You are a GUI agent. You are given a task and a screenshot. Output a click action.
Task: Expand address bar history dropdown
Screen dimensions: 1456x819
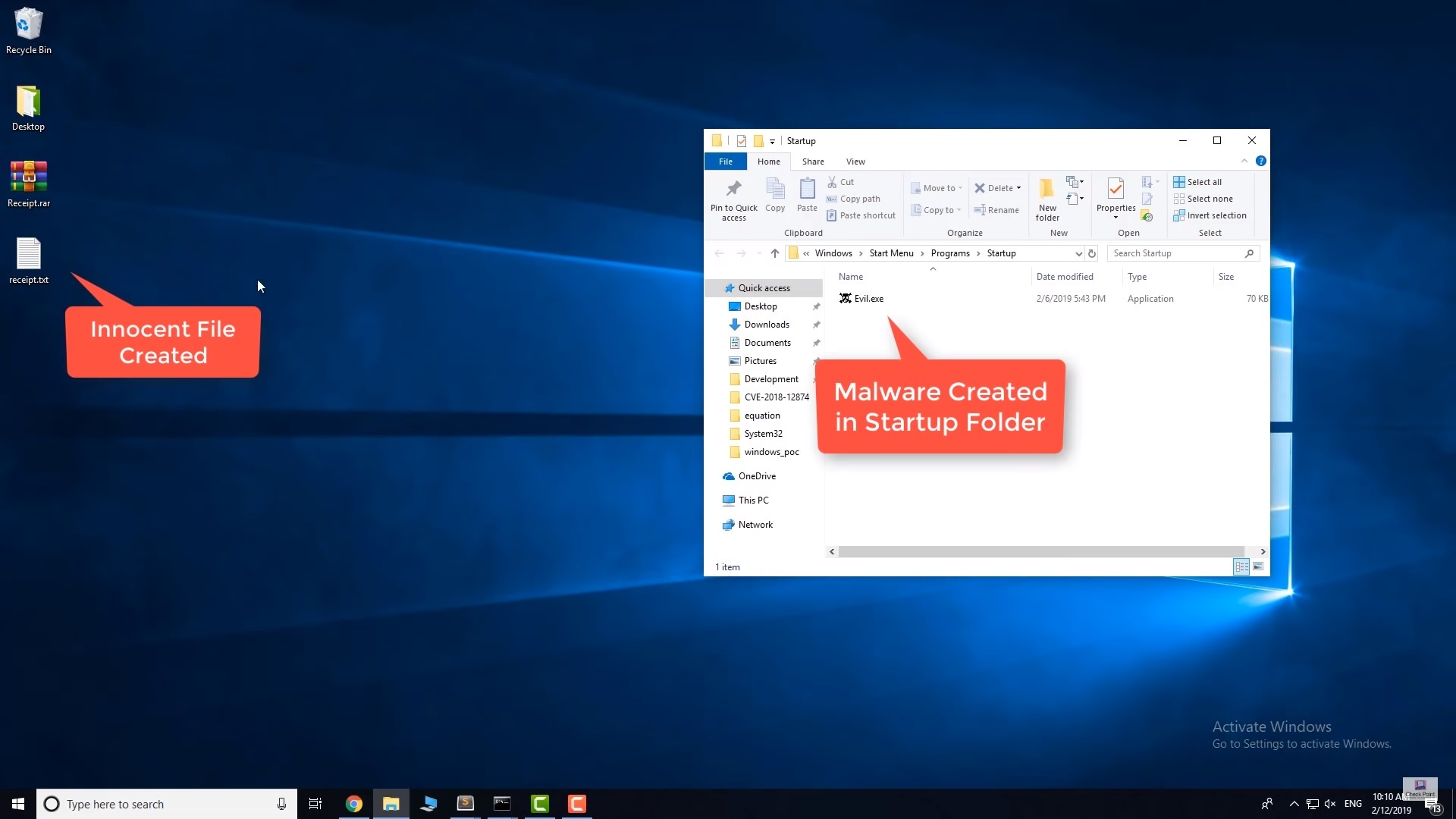tap(1078, 253)
